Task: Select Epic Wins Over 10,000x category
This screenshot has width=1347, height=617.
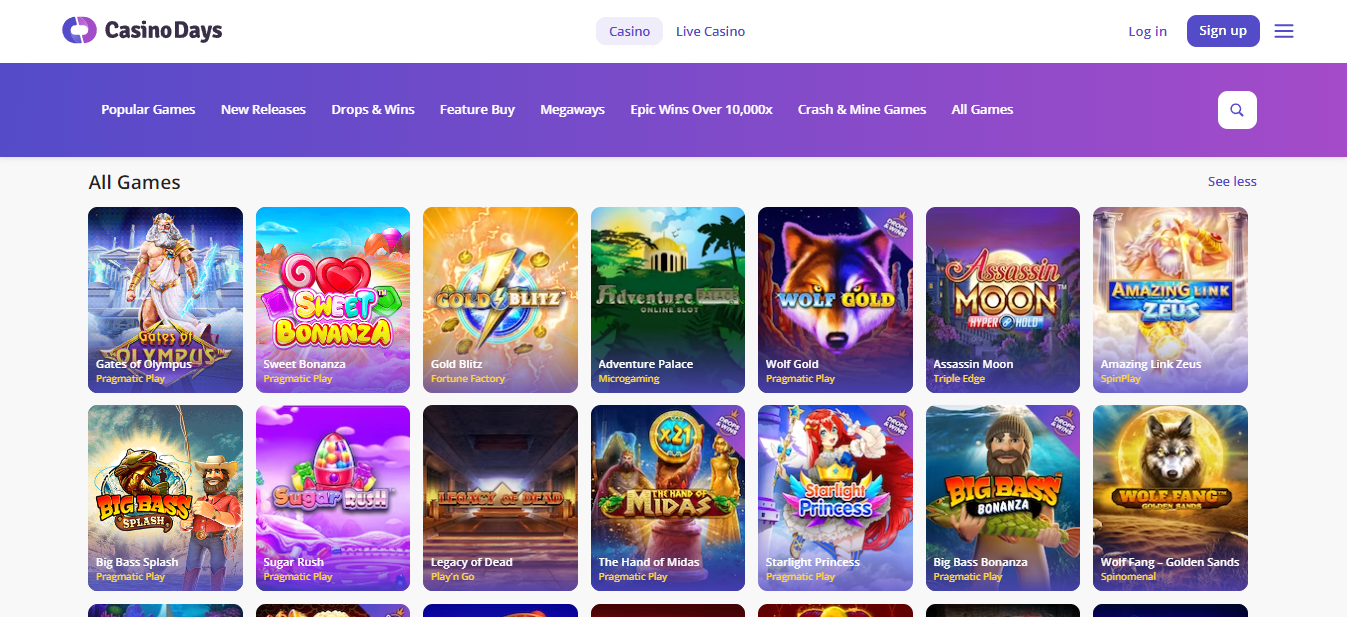Action: point(701,110)
